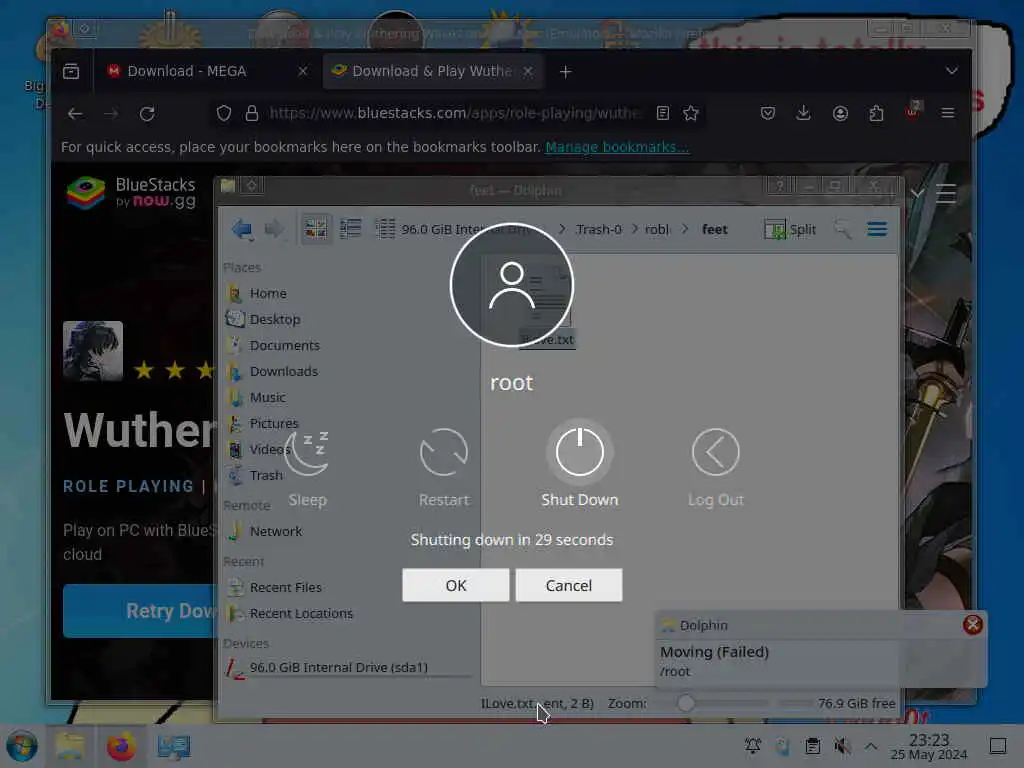Click feet breadcrumb in Dolphin path

coord(714,229)
